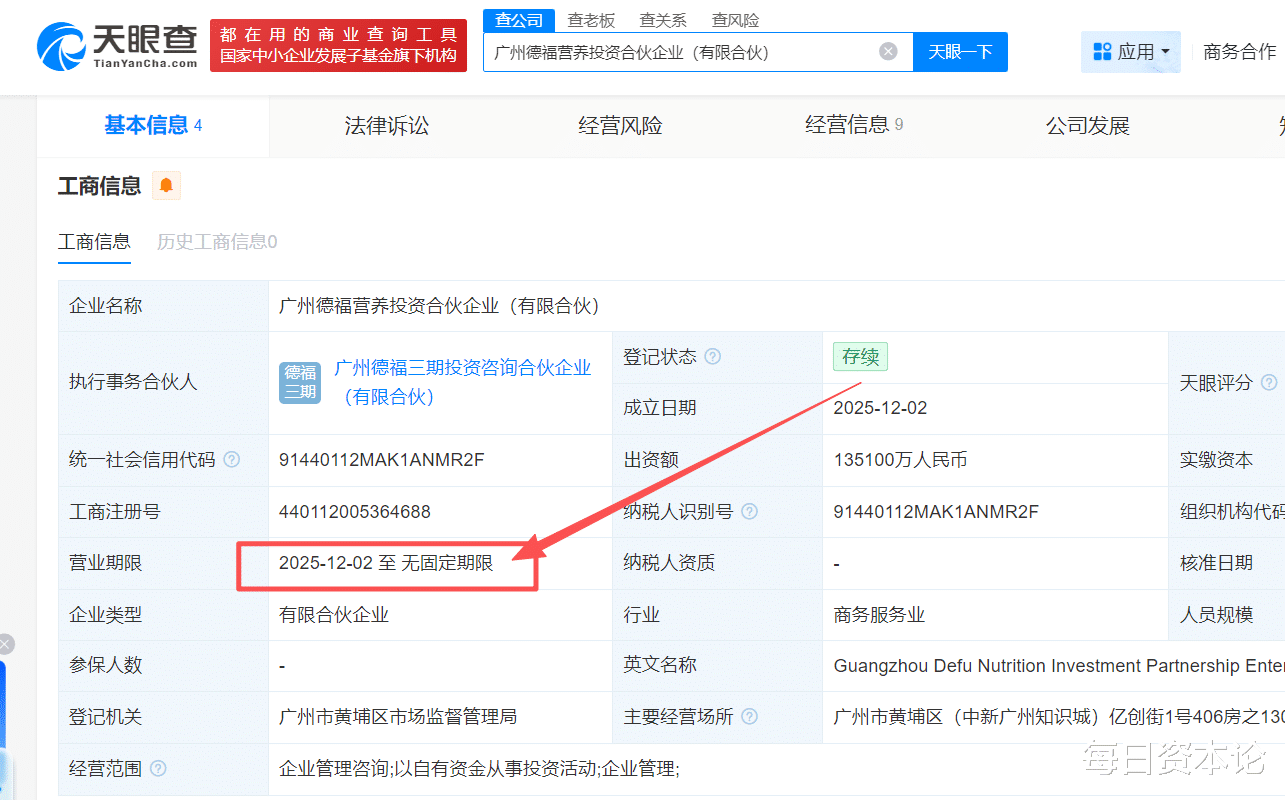This screenshot has width=1285, height=800.
Task: Open the 应用 dropdown menu
Action: coord(1131,52)
